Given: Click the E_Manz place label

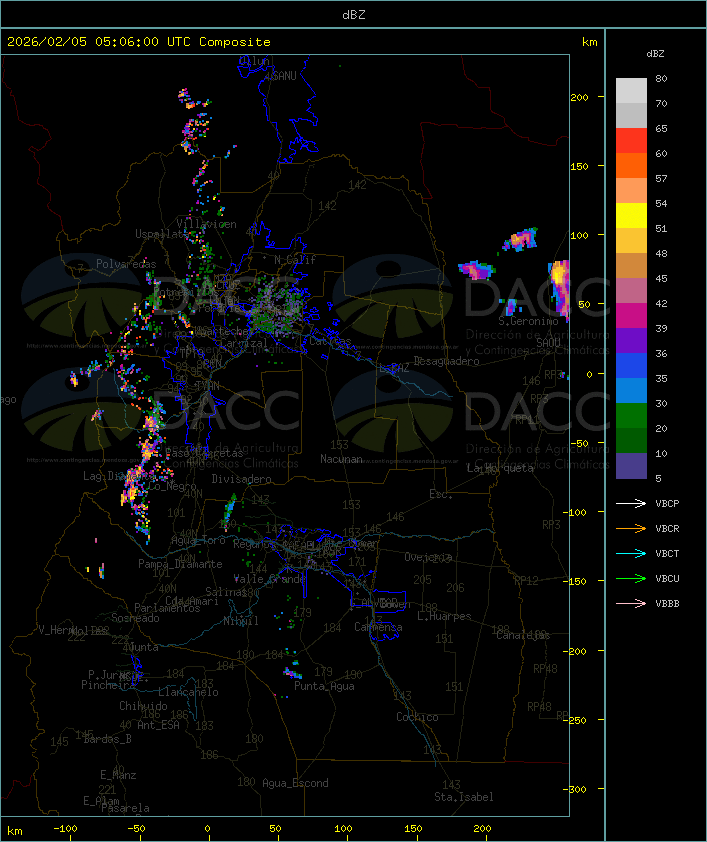Looking at the screenshot, I should point(118,775).
